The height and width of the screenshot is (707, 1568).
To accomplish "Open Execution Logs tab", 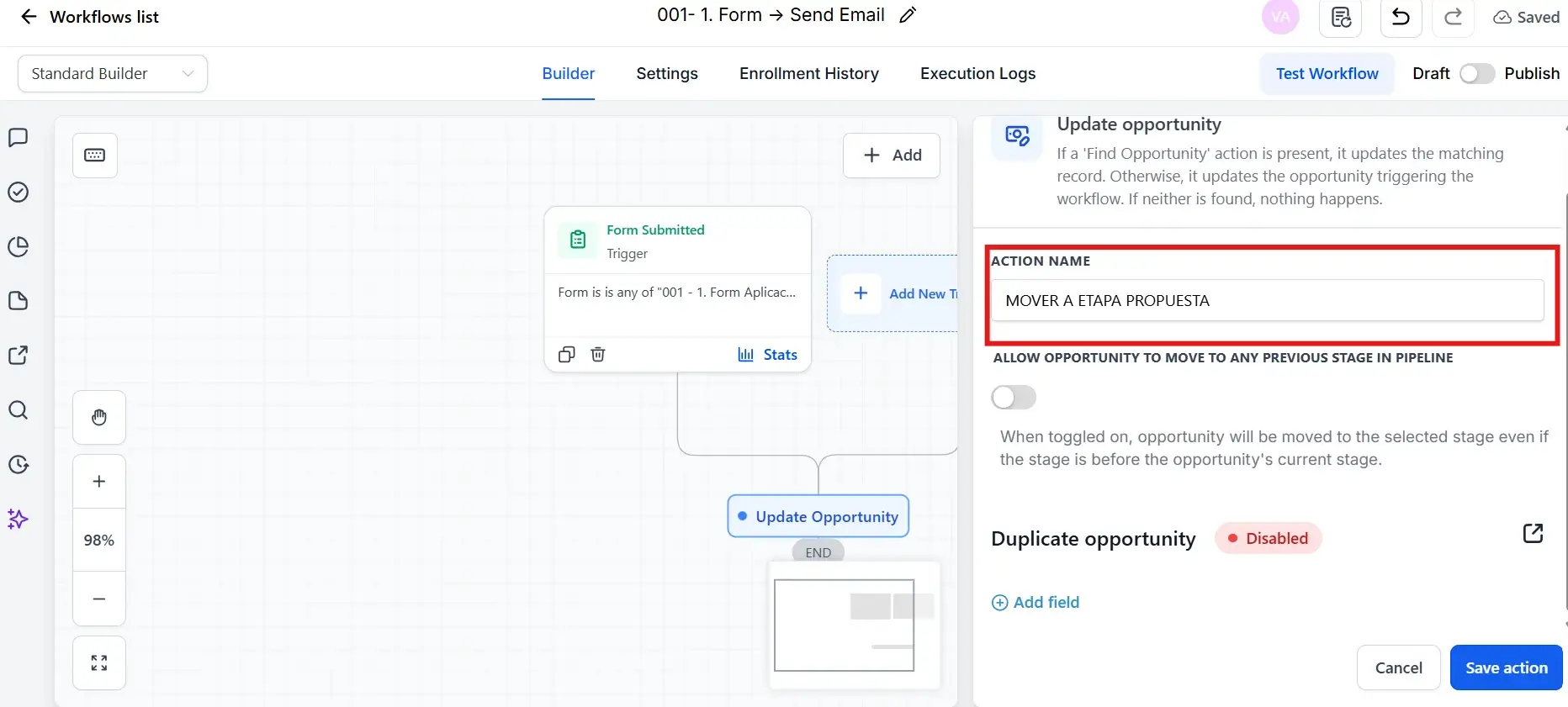I will [x=978, y=74].
